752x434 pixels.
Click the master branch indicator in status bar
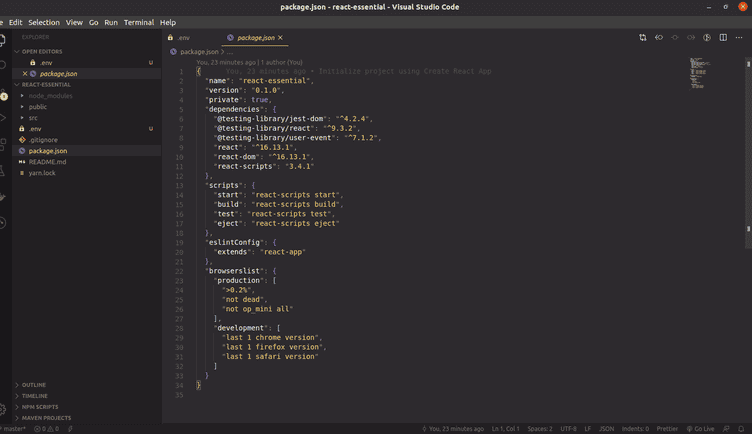13,429
